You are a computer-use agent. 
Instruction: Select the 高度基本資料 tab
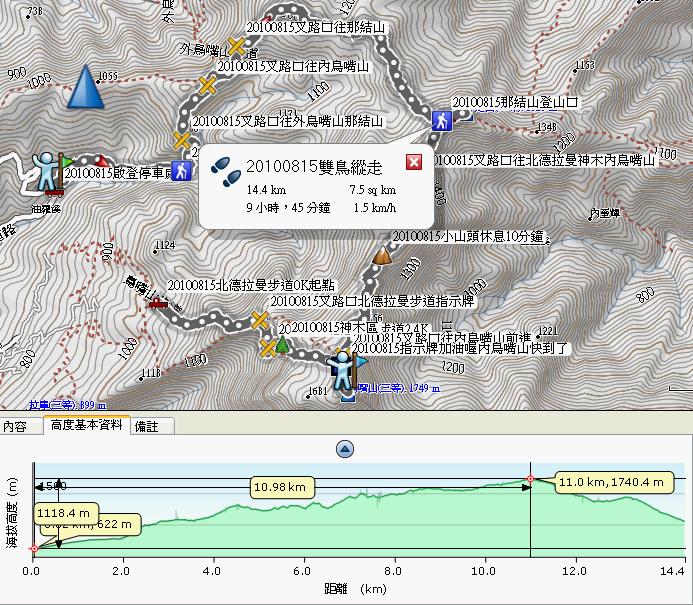pos(86,426)
